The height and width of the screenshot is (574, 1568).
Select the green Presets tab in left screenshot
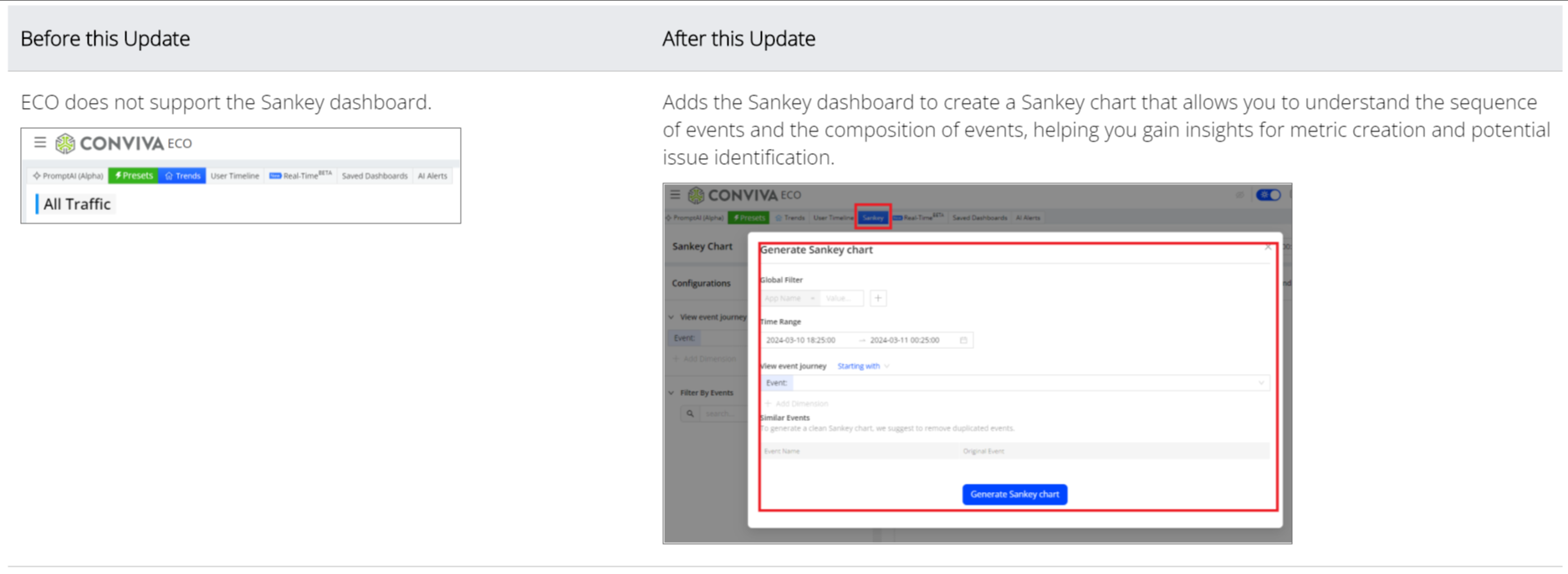pos(134,176)
